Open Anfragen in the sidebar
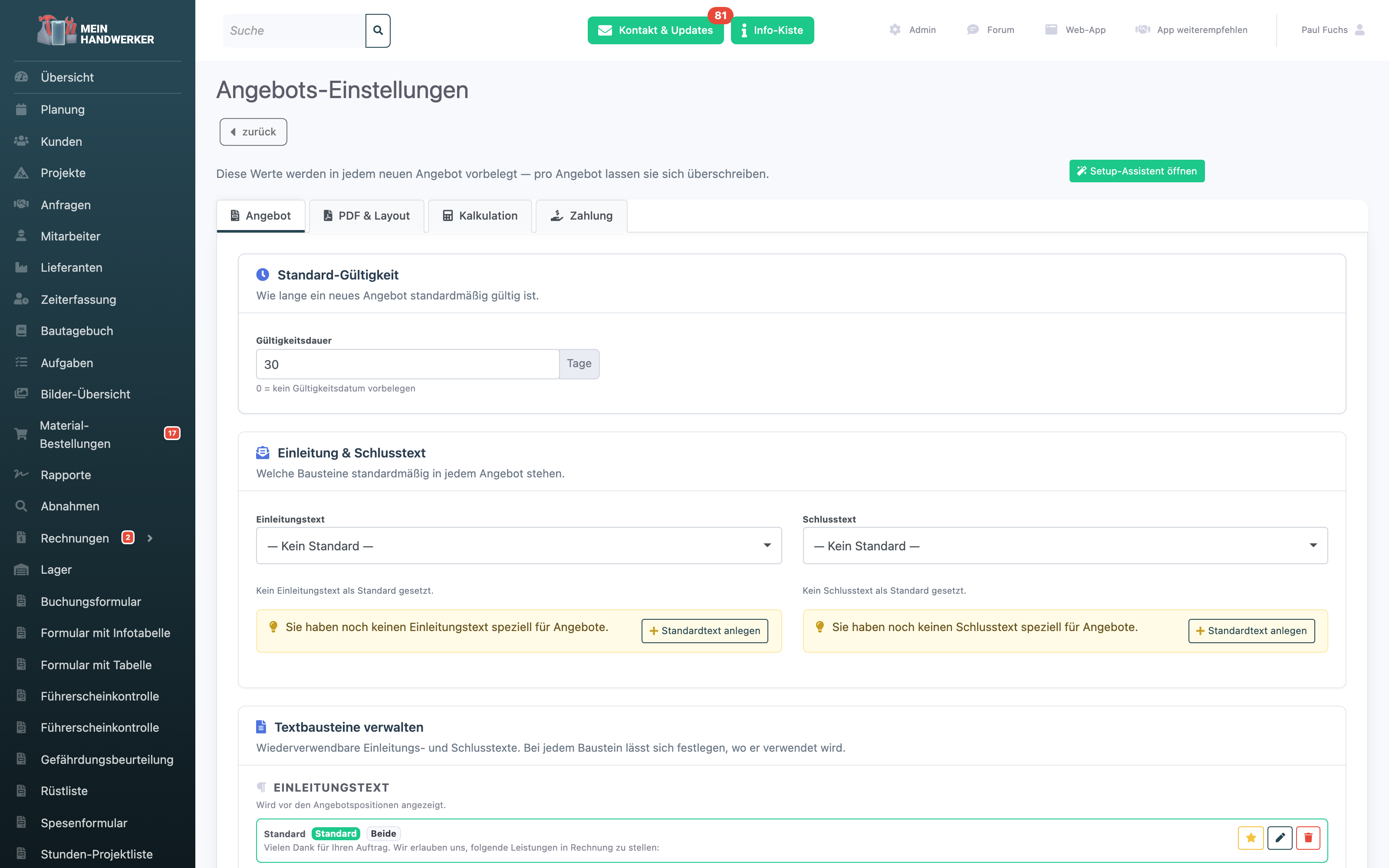 coord(66,204)
